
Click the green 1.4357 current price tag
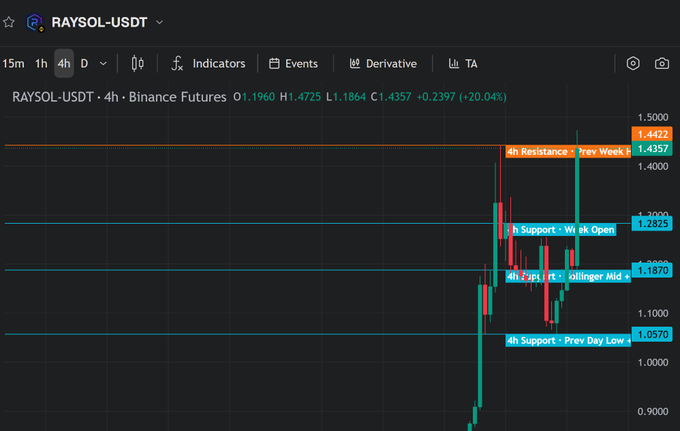click(x=652, y=149)
